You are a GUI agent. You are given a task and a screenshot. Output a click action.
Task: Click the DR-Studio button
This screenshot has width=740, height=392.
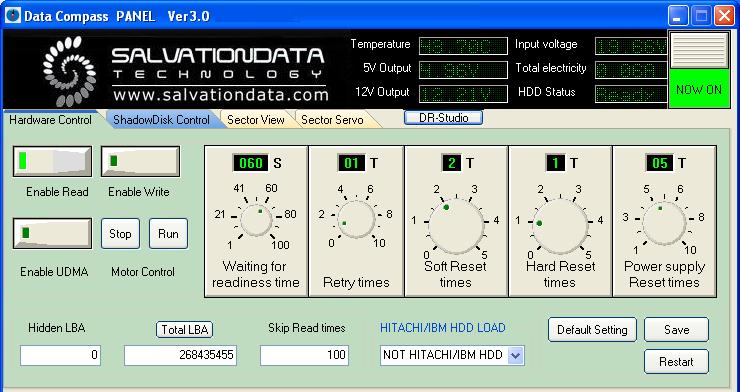point(443,117)
